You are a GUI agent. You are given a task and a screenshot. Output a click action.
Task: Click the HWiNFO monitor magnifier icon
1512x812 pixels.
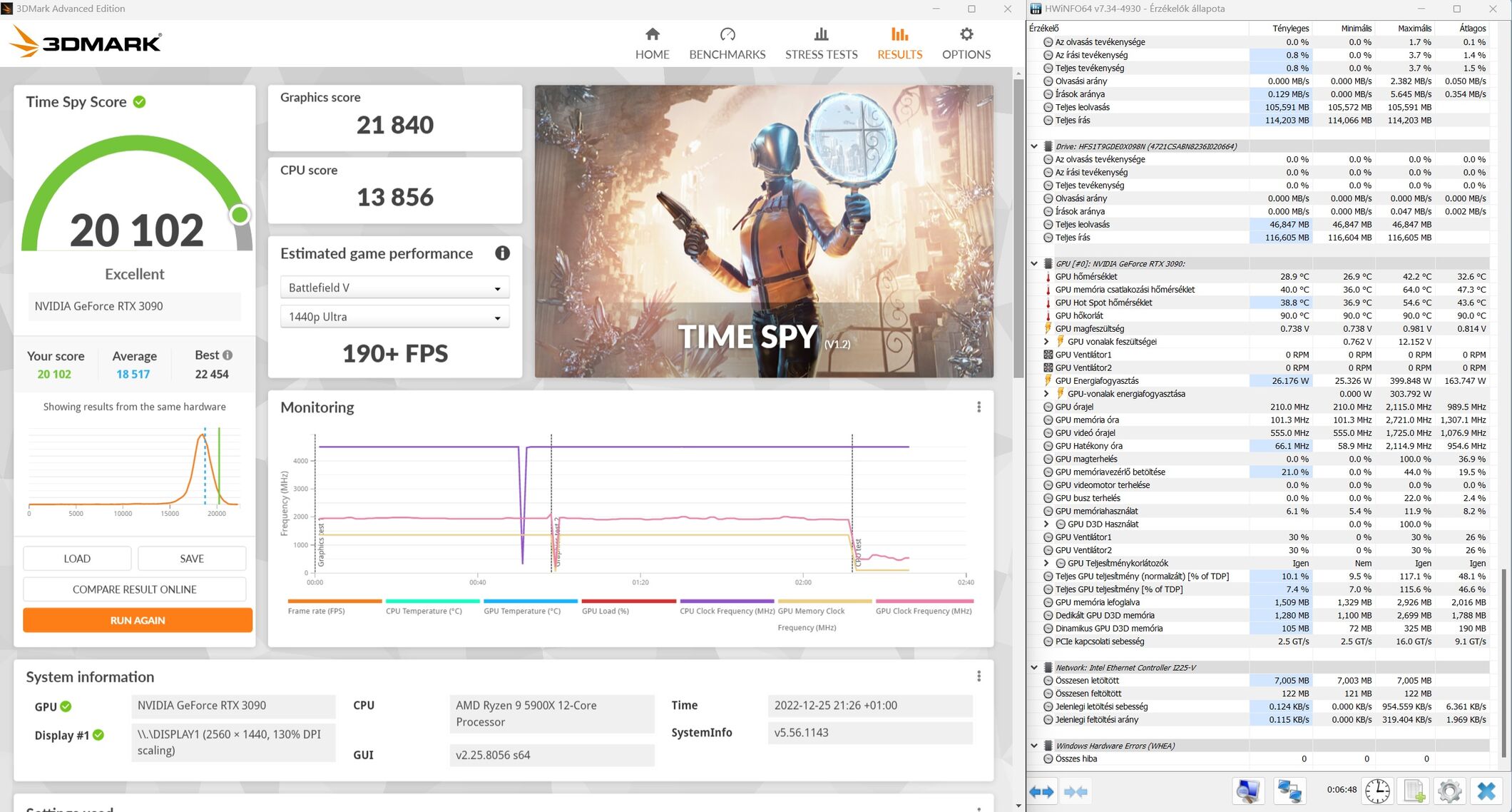point(1248,791)
